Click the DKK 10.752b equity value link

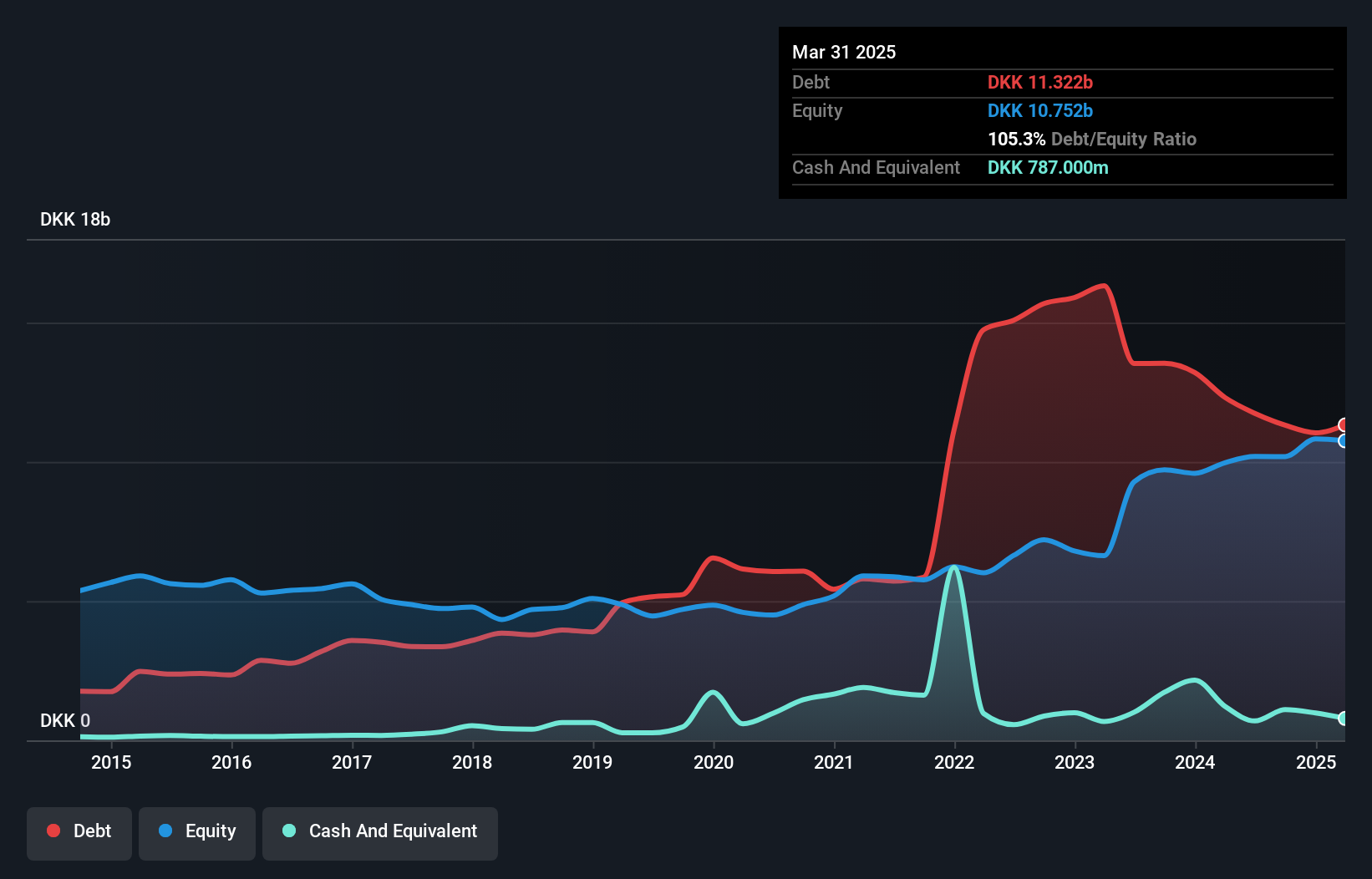1040,110
